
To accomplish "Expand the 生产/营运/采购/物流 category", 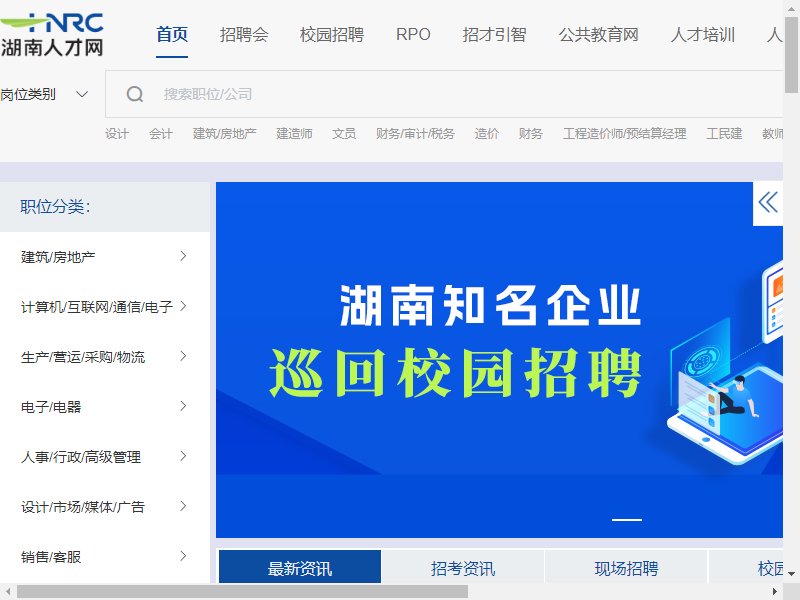I will point(104,357).
